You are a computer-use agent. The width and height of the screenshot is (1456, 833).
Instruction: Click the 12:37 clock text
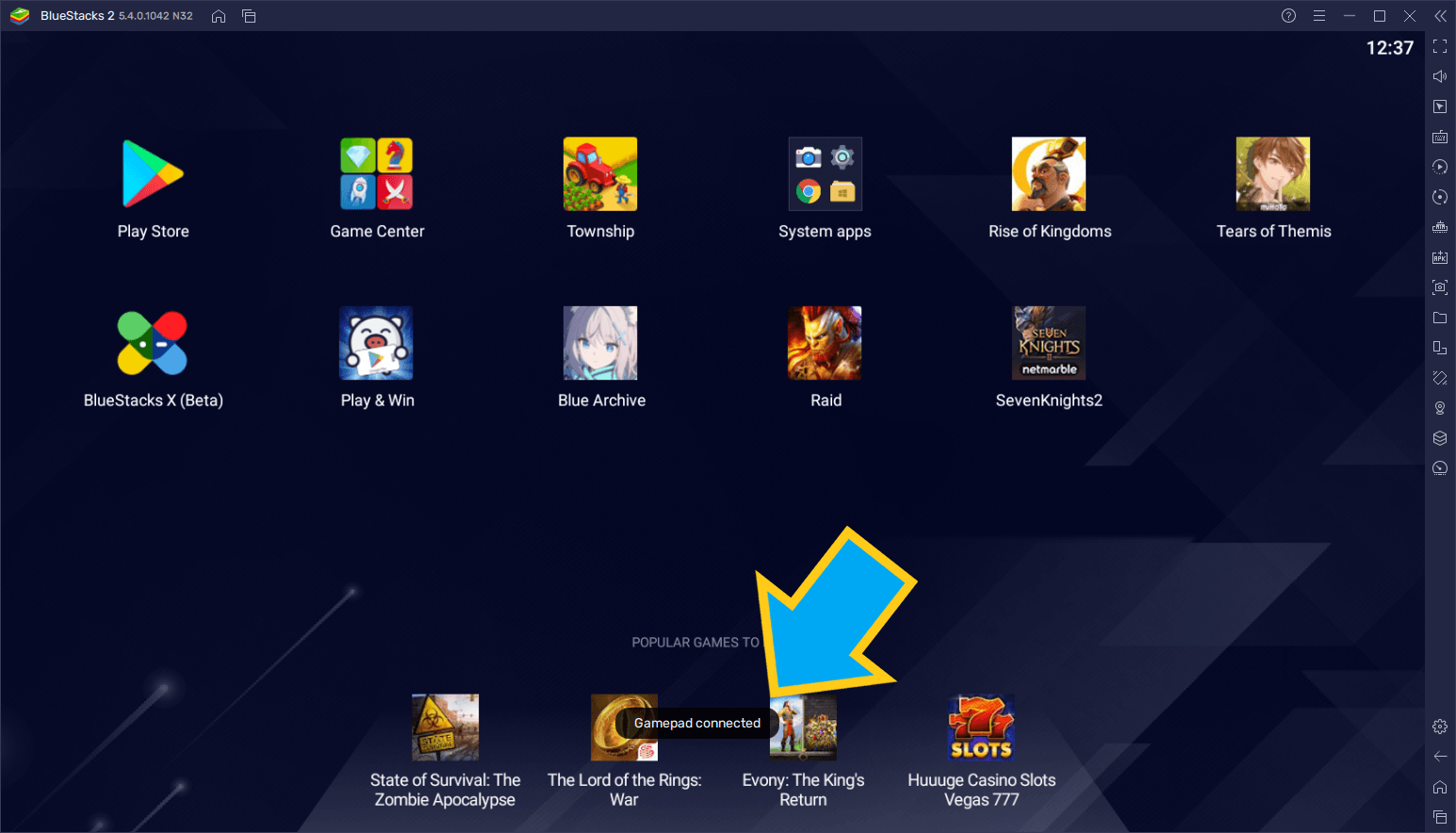pyautogui.click(x=1390, y=48)
